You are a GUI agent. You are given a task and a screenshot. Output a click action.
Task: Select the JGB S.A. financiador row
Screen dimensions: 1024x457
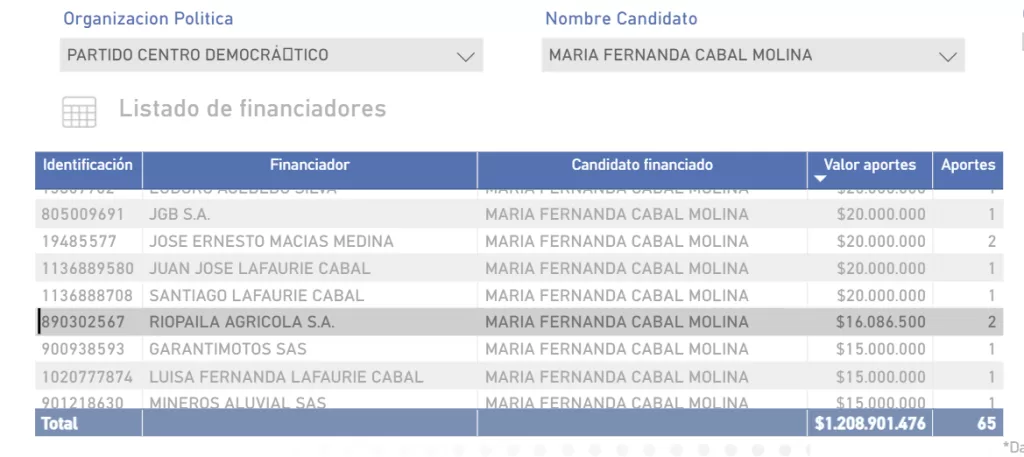coord(519,214)
